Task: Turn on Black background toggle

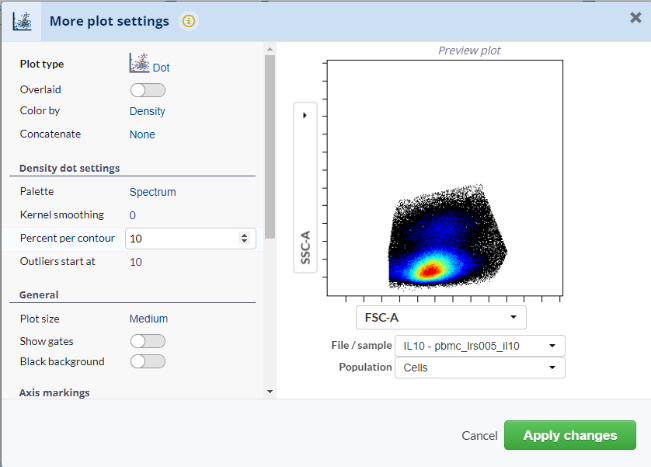Action: tap(147, 361)
